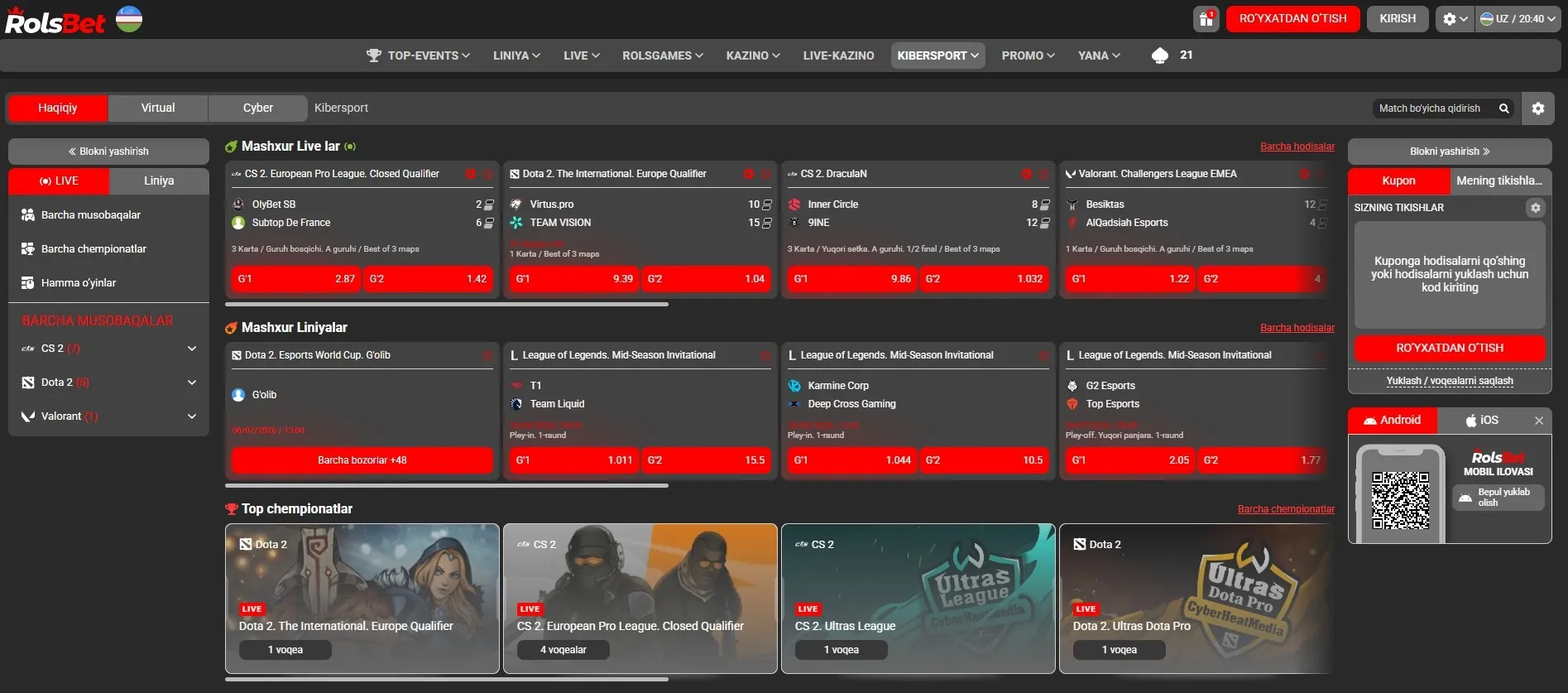The width and height of the screenshot is (1568, 693).
Task: Expand the Valorant tournaments list
Action: click(192, 416)
